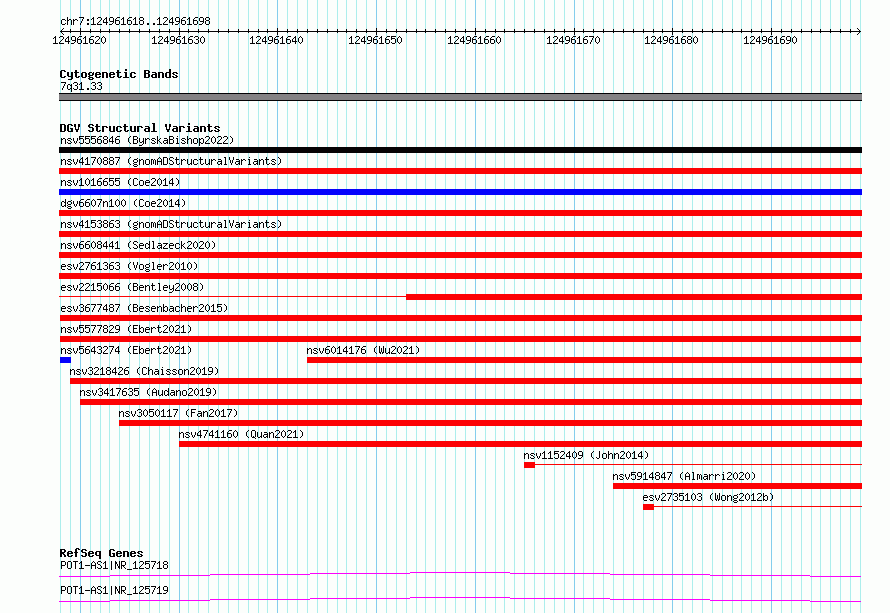Select the 7q31.33 band label
This screenshot has width=890, height=613.
(81, 86)
